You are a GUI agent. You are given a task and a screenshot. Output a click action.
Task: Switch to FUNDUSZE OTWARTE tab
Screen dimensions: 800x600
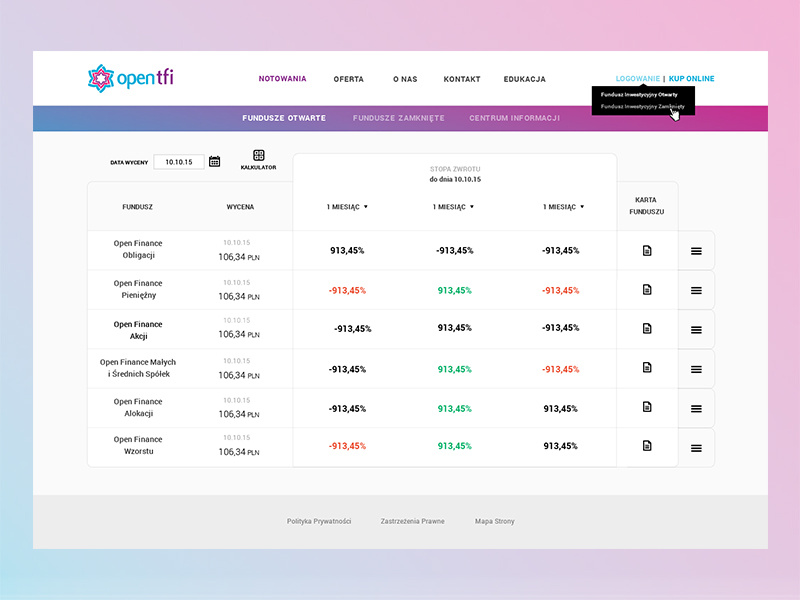(284, 118)
